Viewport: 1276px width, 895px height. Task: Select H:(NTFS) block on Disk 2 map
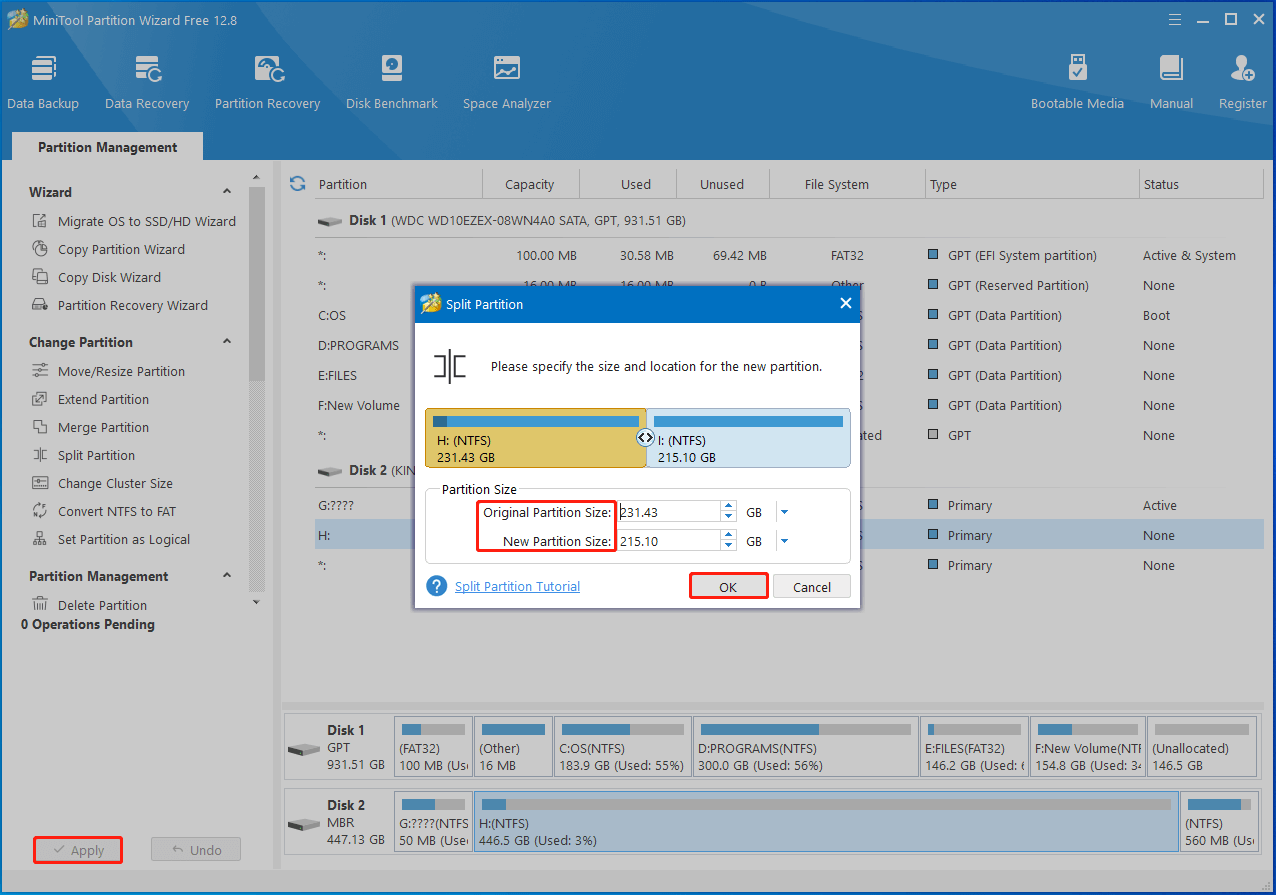tap(826, 822)
